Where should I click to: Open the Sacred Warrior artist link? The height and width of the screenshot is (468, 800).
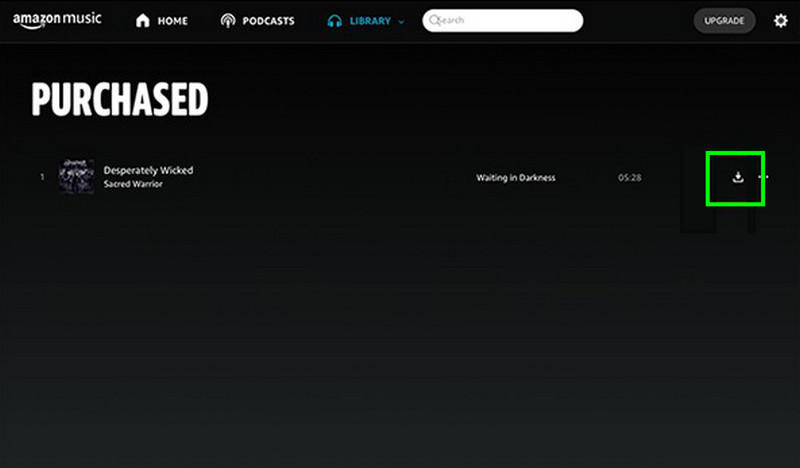coord(133,184)
